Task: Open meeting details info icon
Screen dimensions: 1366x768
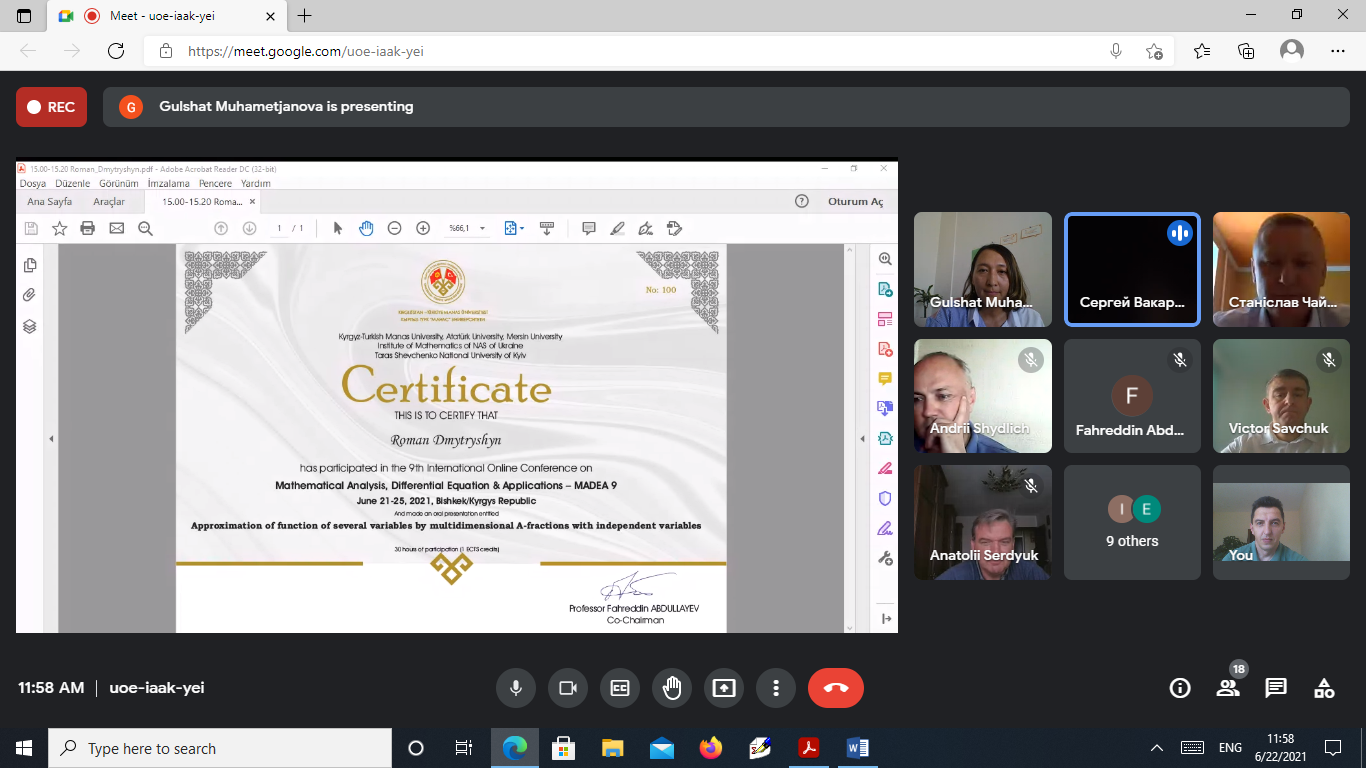Action: (x=1180, y=688)
